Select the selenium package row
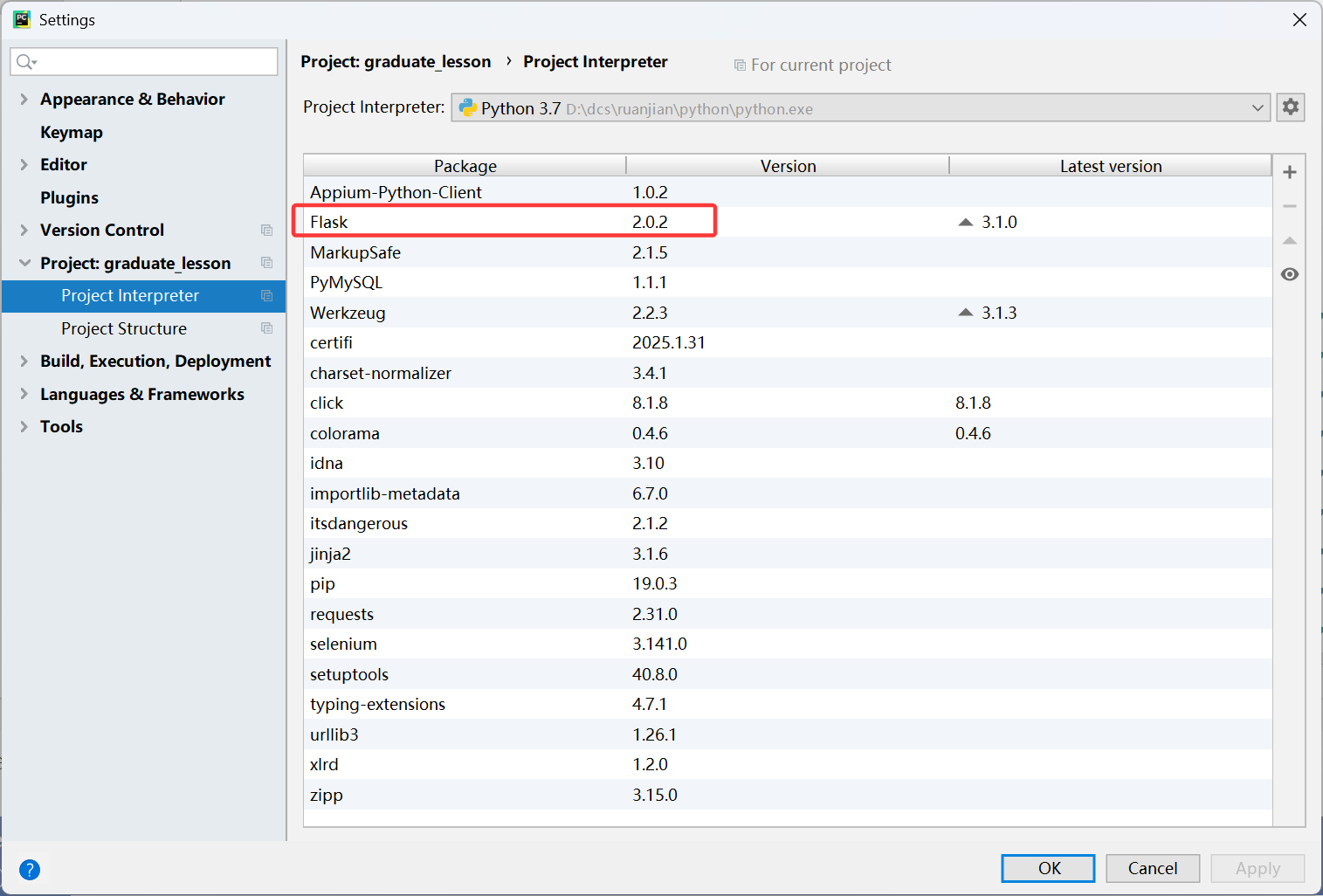The image size is (1323, 896). pyautogui.click(x=788, y=644)
